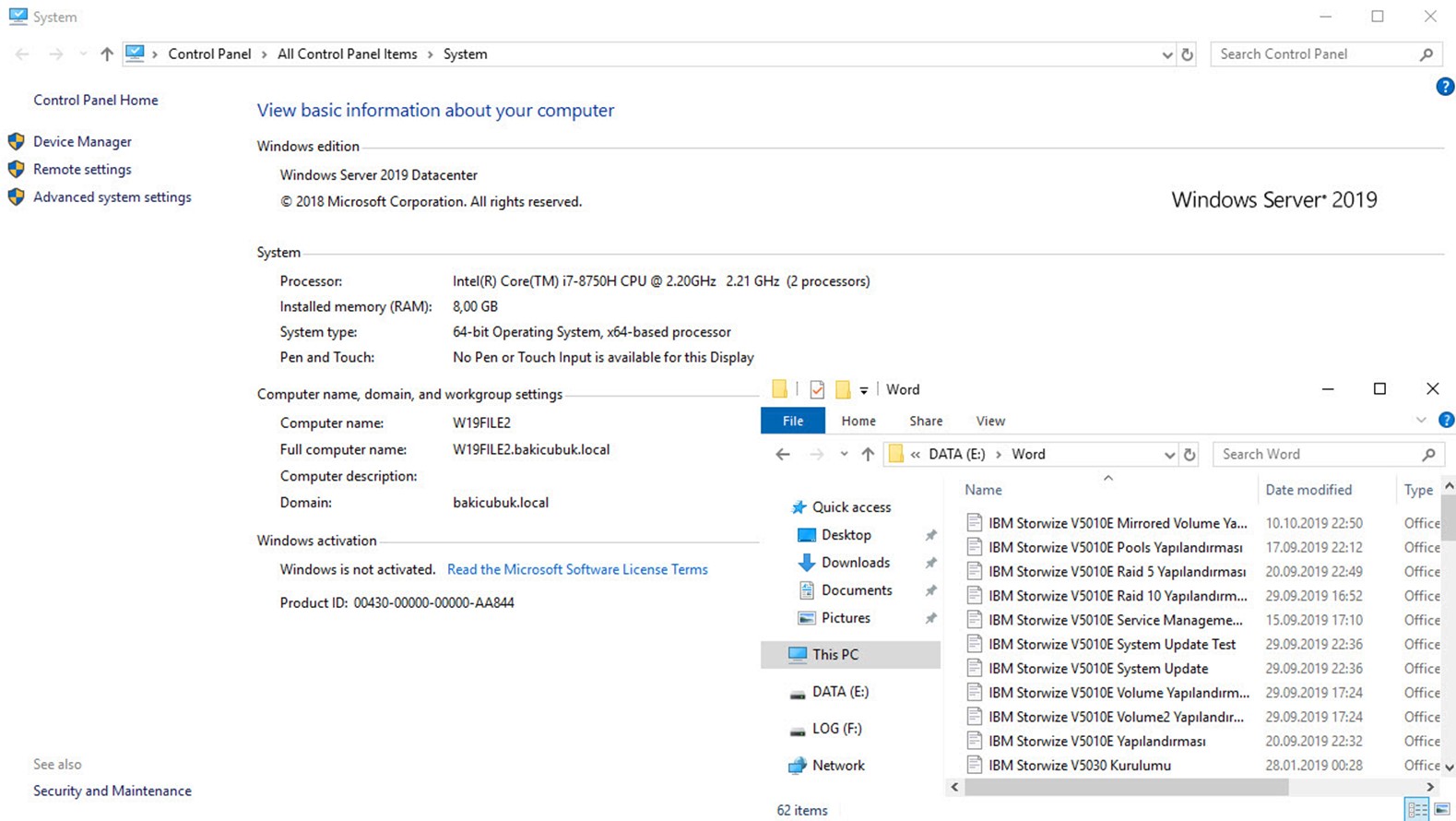Open DATA (E:) drive in navigation pane

[840, 692]
